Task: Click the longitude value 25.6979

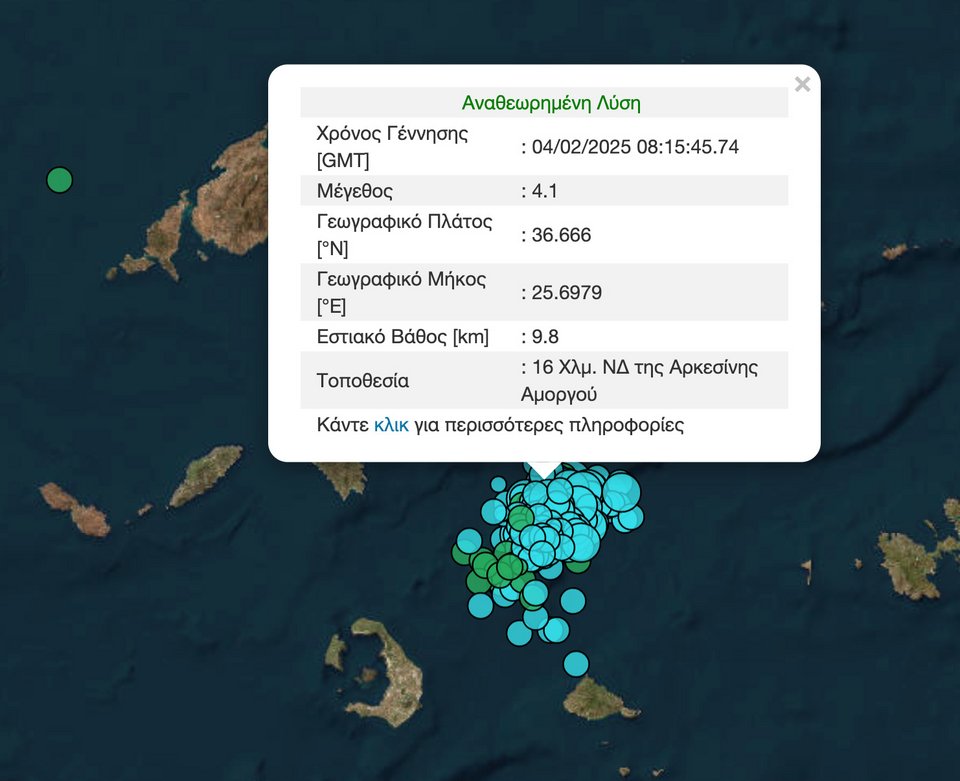Action: click(x=566, y=292)
